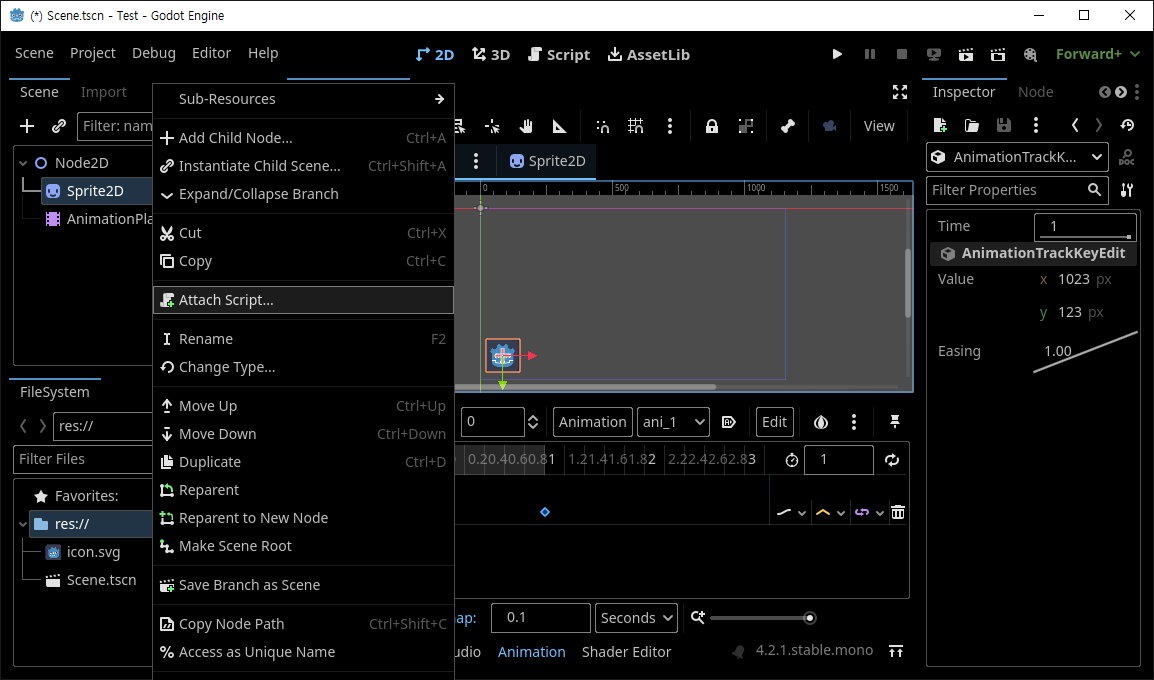Collapse the res:// folder in FileSystem
This screenshot has height=680, width=1154.
tap(23, 524)
